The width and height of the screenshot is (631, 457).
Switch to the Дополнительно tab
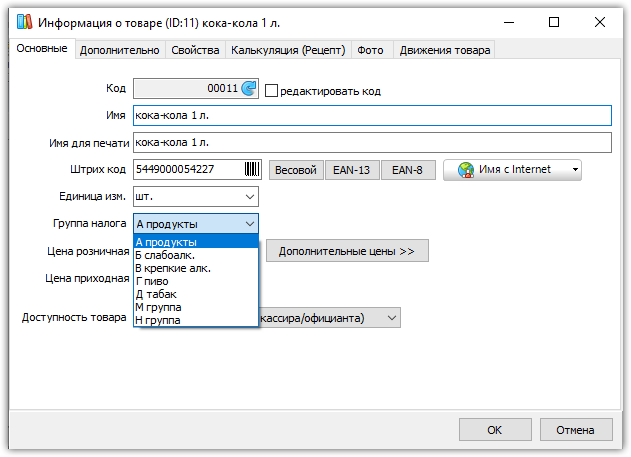(120, 50)
